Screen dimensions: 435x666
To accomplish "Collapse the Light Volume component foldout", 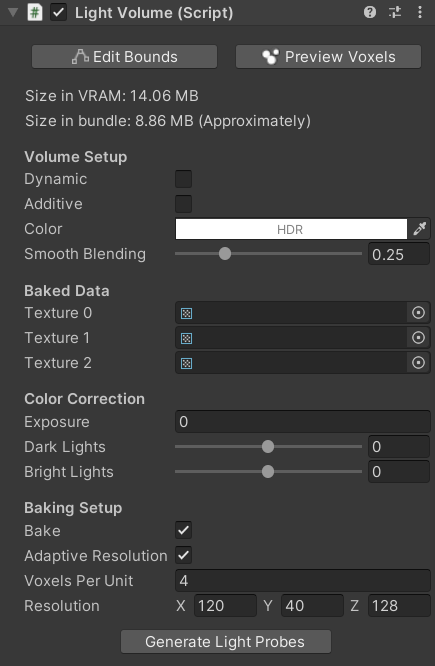I will (13, 12).
